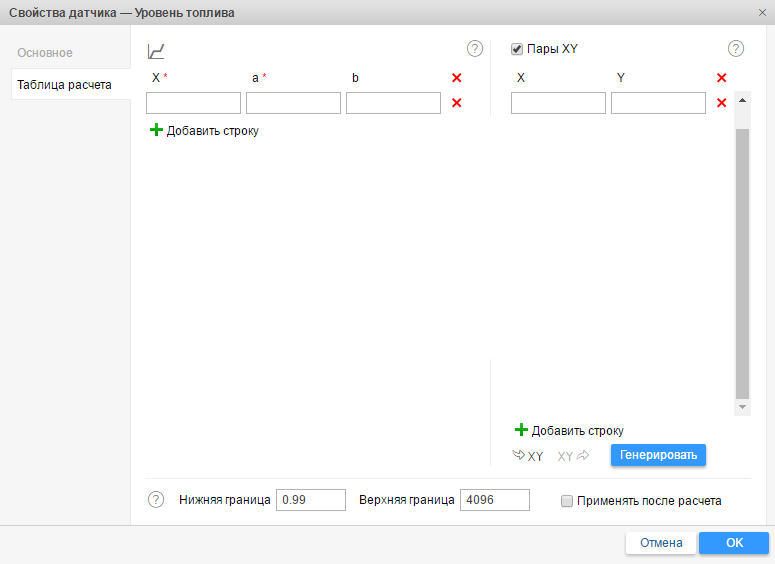Cancel with the Отмена button
The height and width of the screenshot is (564, 775).
[661, 543]
